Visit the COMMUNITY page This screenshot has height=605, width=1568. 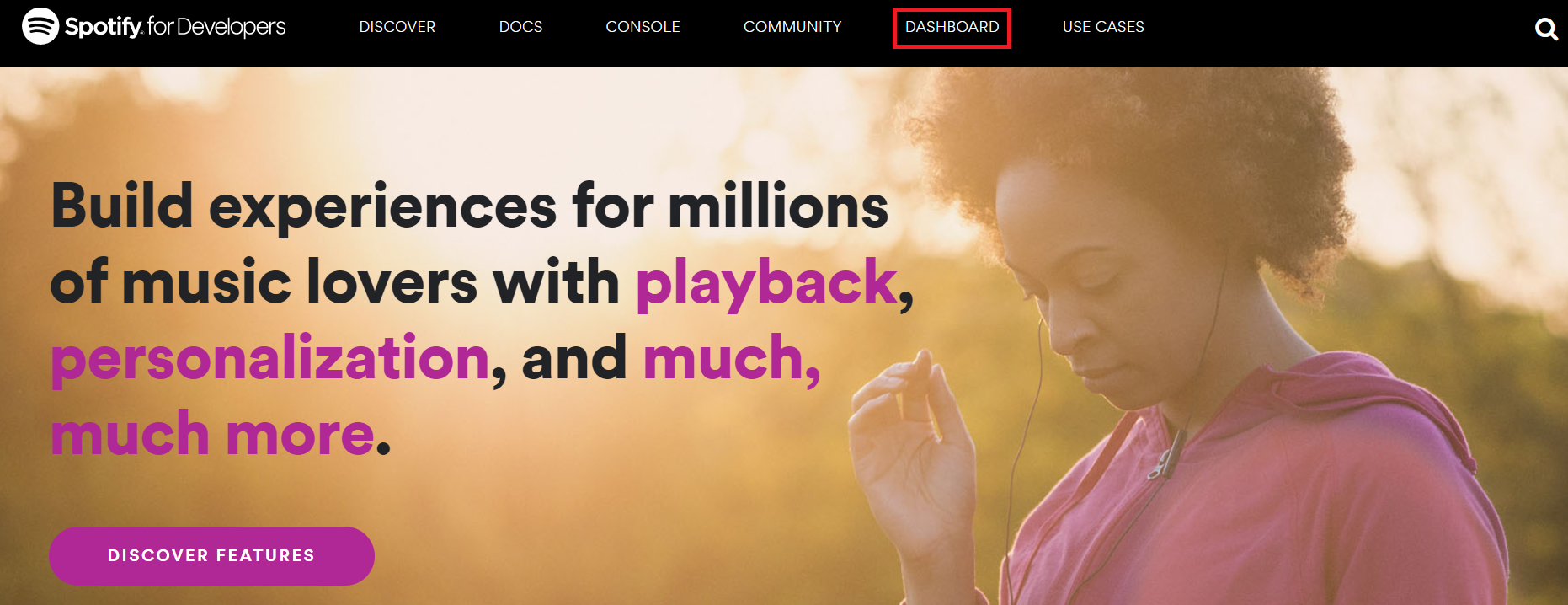(x=792, y=27)
